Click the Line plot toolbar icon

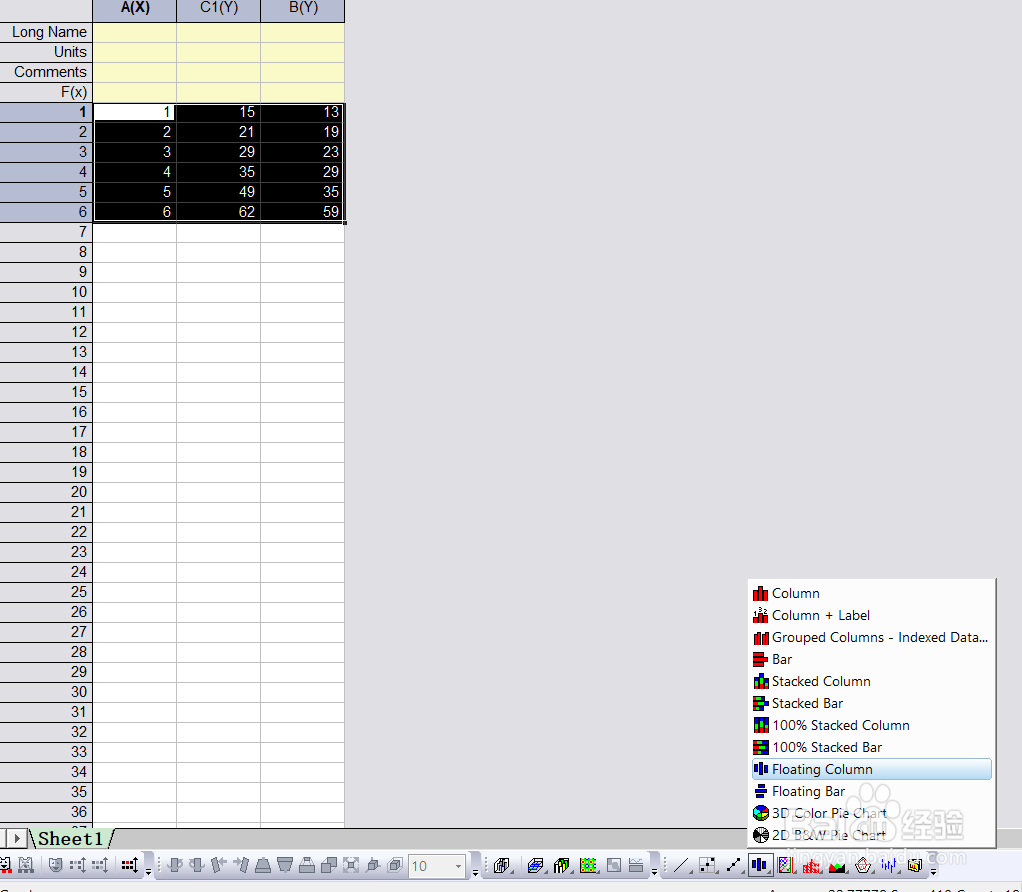(682, 865)
